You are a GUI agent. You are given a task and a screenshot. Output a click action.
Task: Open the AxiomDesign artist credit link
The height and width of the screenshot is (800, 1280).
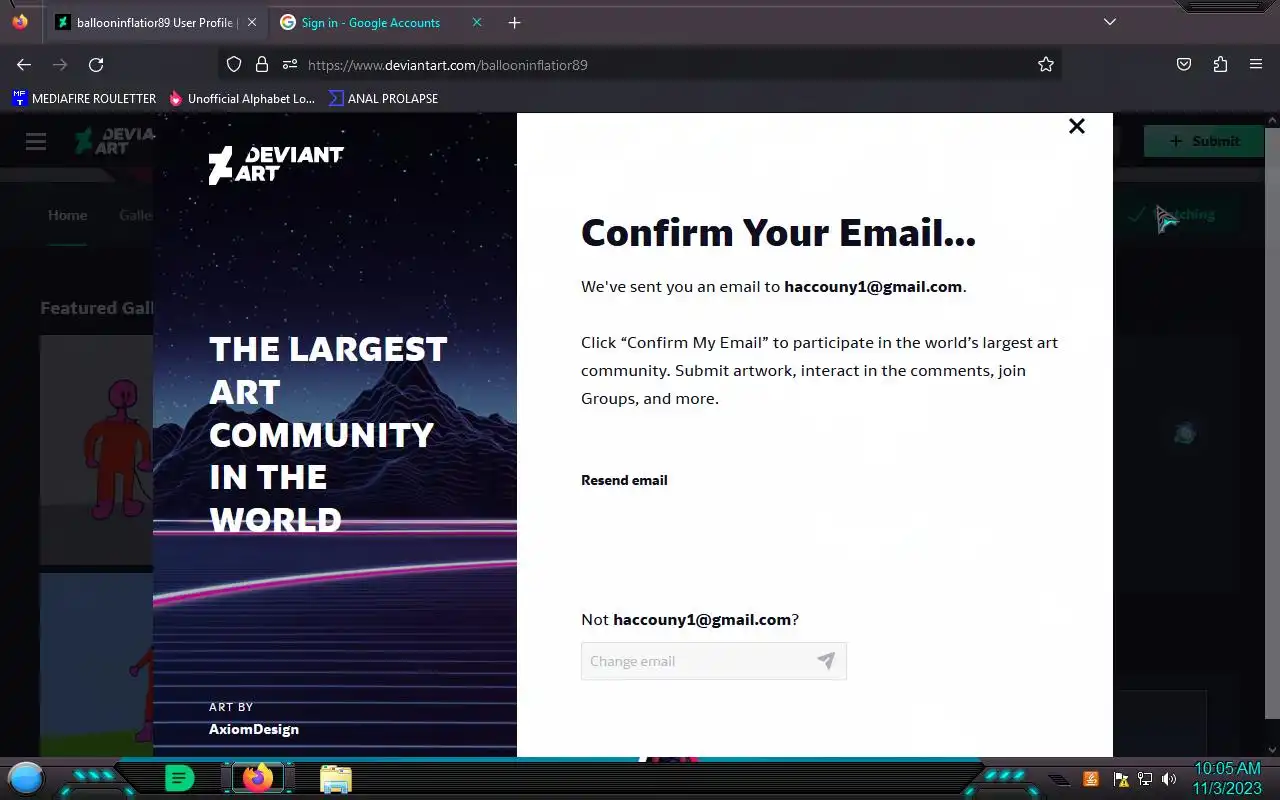(x=254, y=729)
